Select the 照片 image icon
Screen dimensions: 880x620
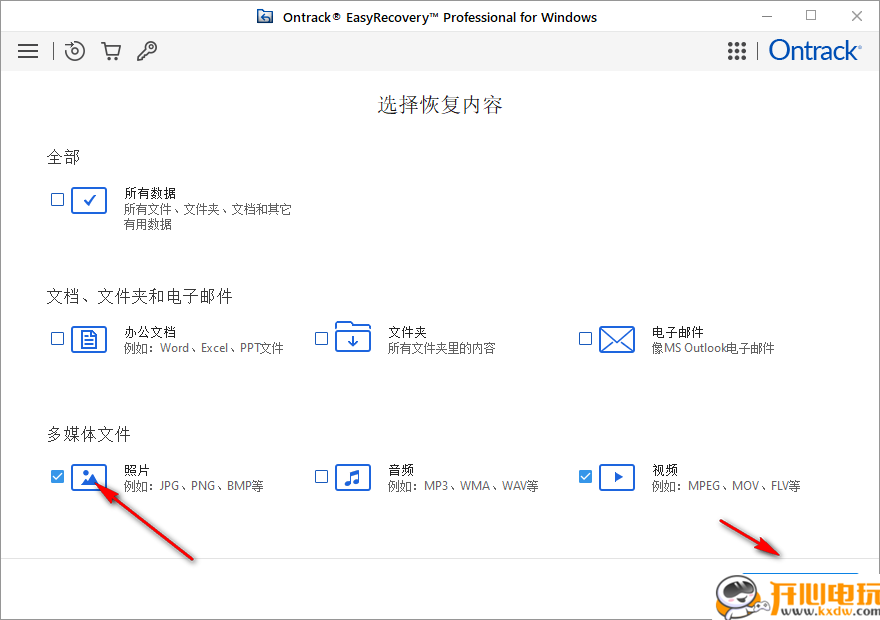click(89, 477)
